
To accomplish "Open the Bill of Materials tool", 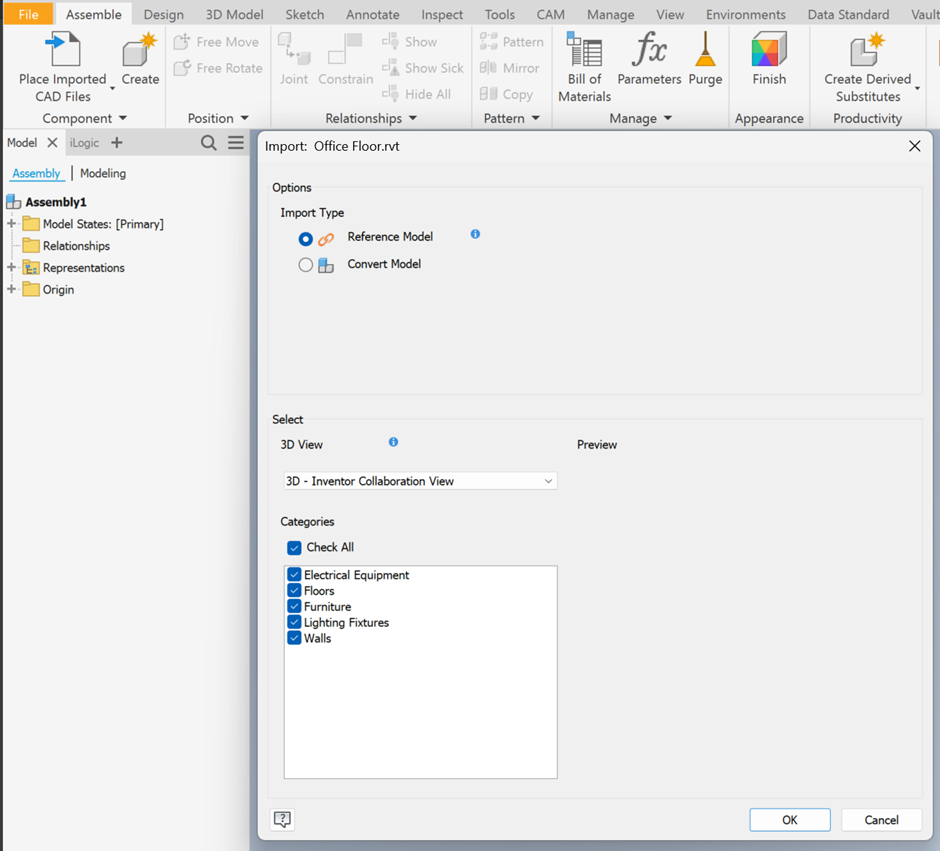I will click(x=584, y=52).
